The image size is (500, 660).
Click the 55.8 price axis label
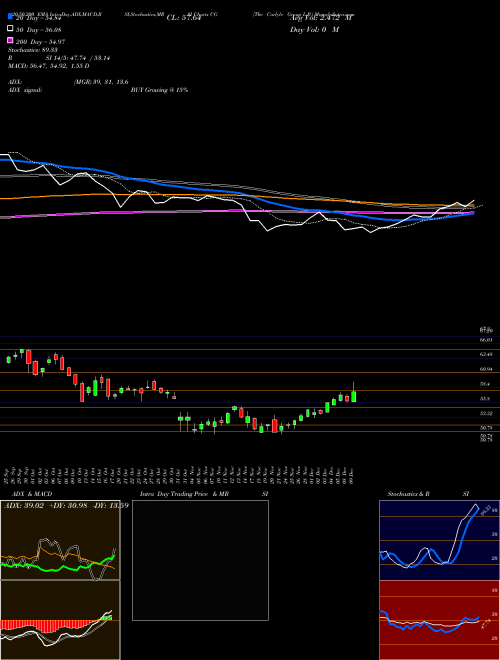485,399
